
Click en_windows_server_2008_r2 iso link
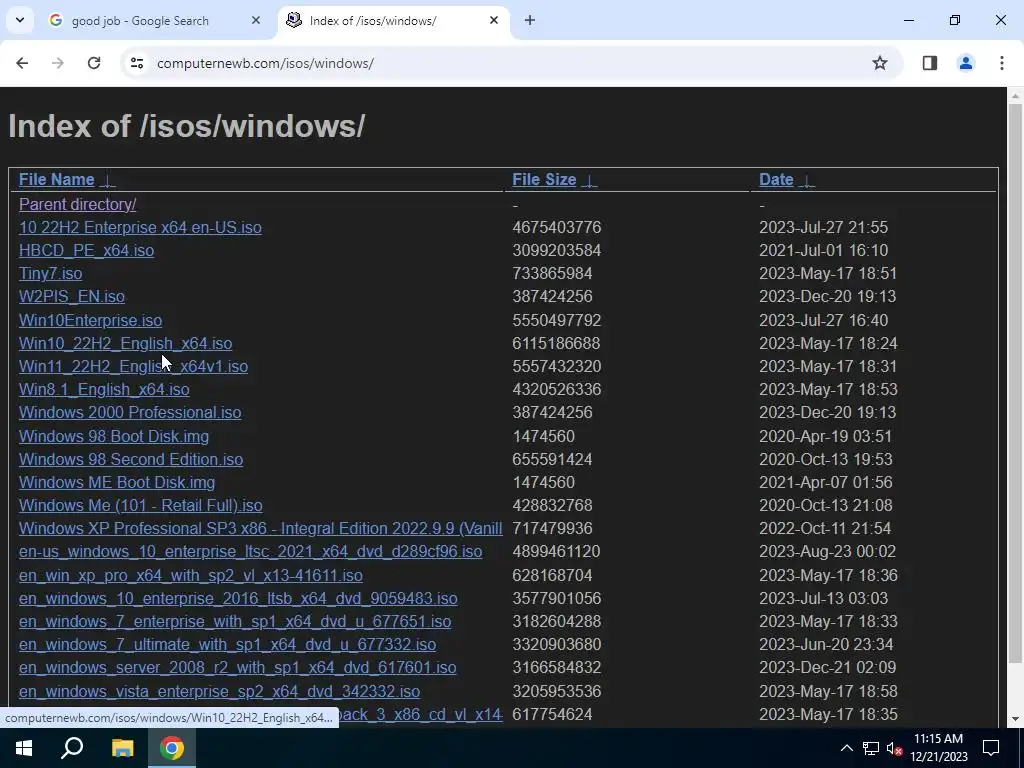click(x=238, y=667)
